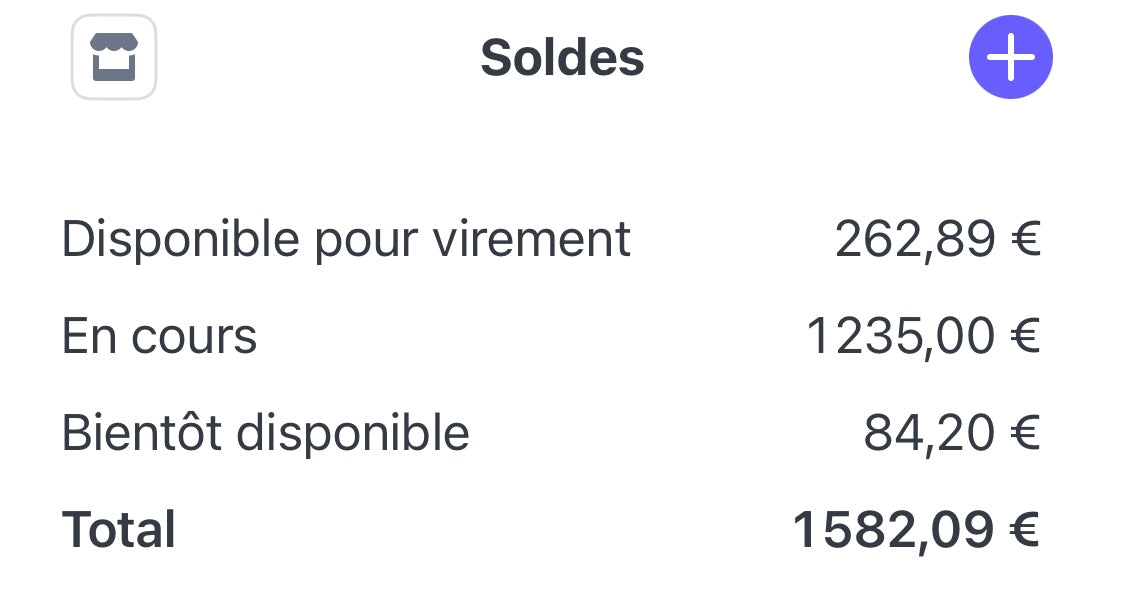The height and width of the screenshot is (605, 1124).
Task: Tap the word cours
Action: 194,337
